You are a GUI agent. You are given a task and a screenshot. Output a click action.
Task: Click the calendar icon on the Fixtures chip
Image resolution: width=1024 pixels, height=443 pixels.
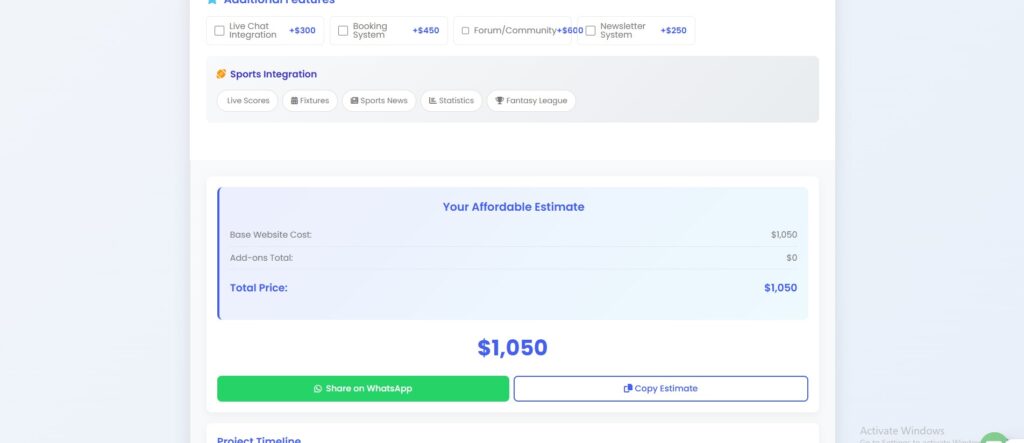click(x=294, y=101)
